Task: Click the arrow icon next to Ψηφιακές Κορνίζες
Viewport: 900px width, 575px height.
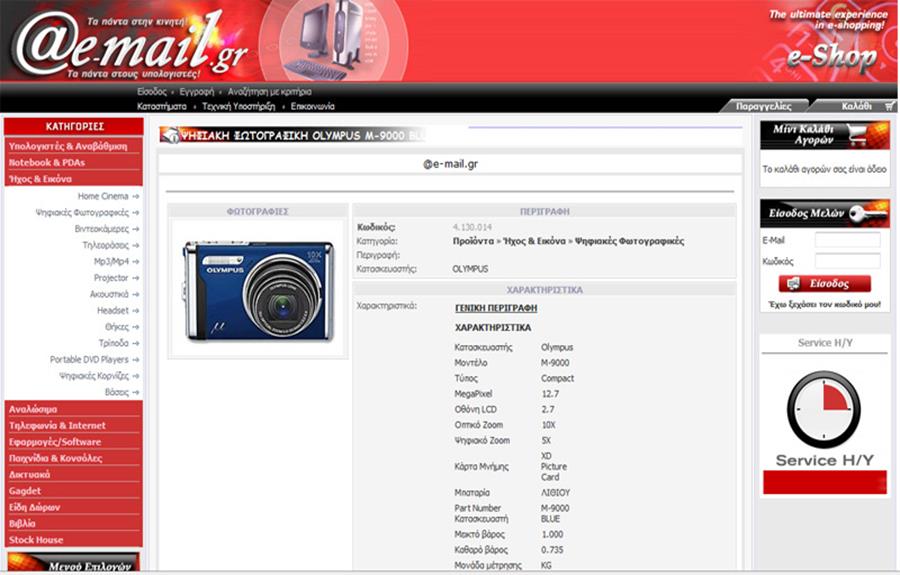Action: point(135,376)
